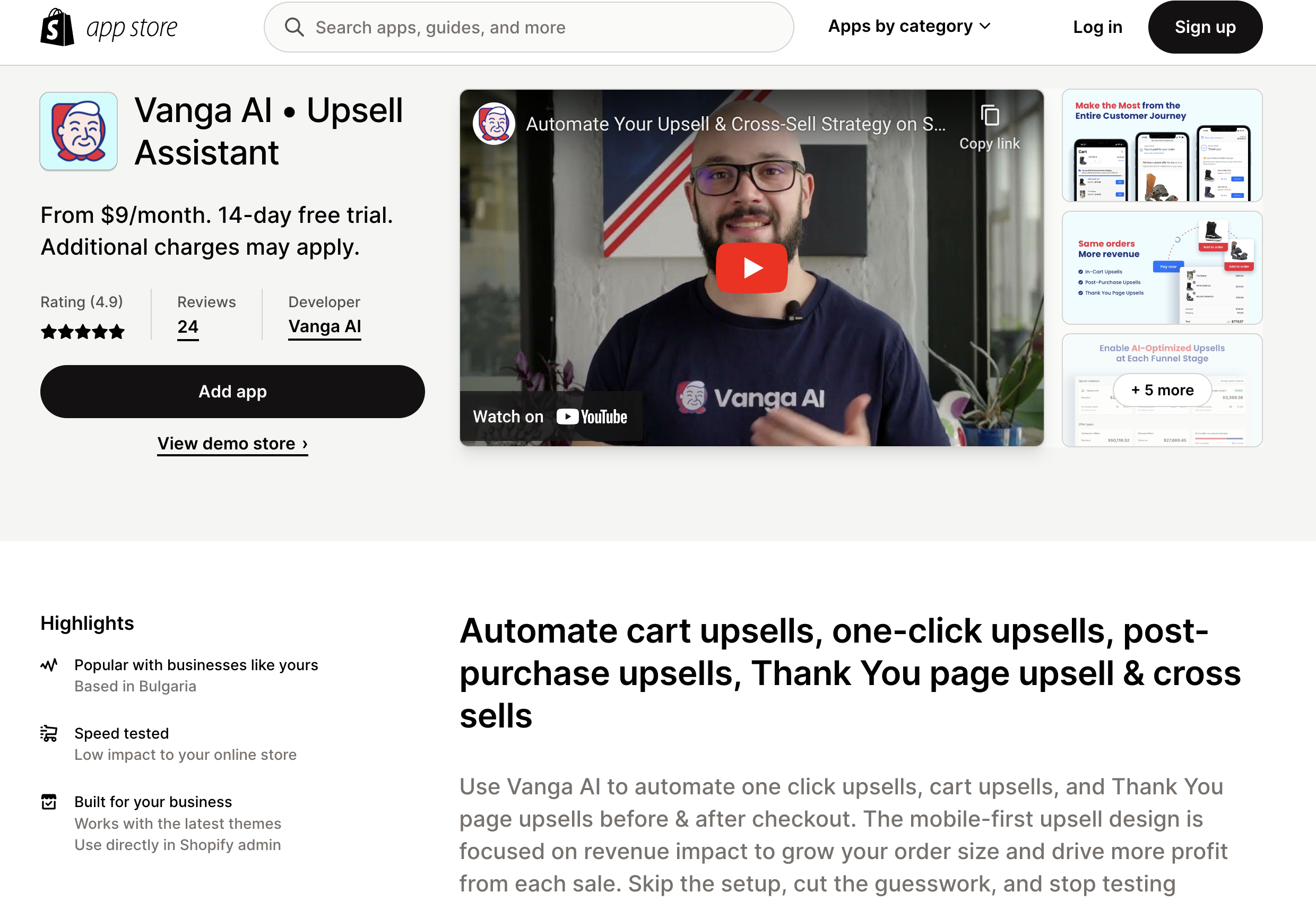Click the Speed tested cart icon
This screenshot has height=901, width=1316.
[x=49, y=733]
